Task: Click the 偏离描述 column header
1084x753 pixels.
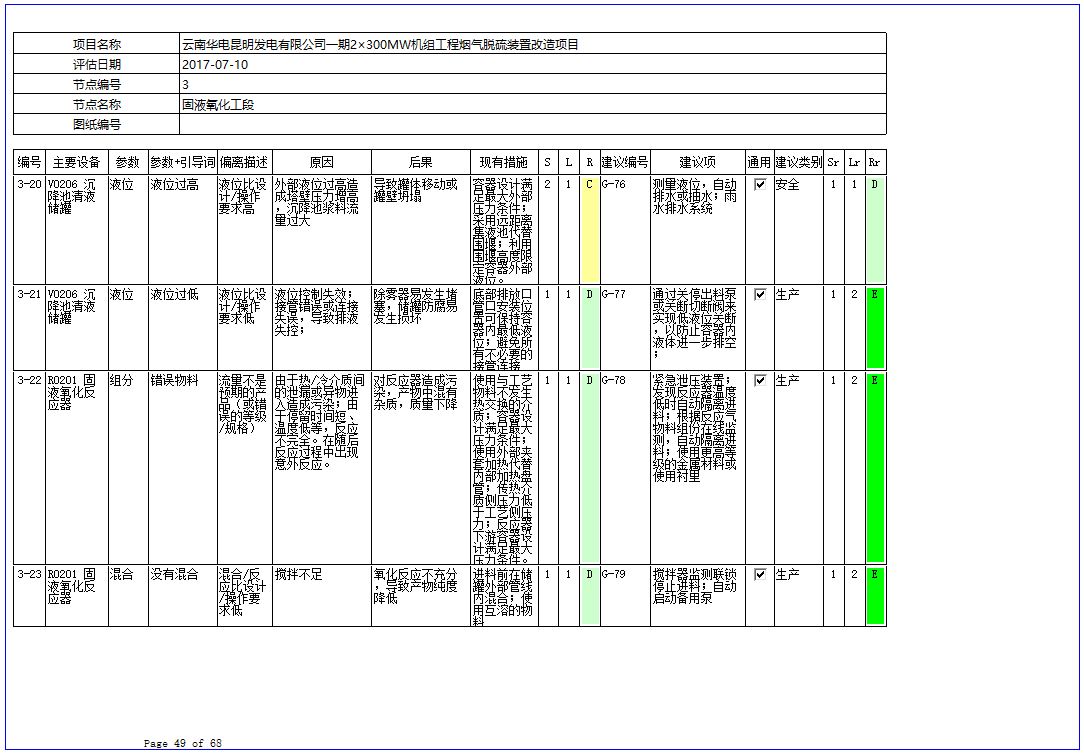Action: (244, 162)
